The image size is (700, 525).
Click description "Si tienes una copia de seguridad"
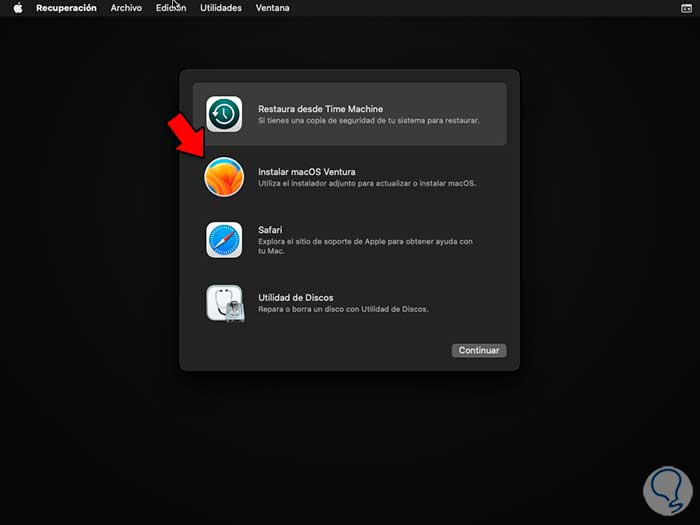[369, 121]
